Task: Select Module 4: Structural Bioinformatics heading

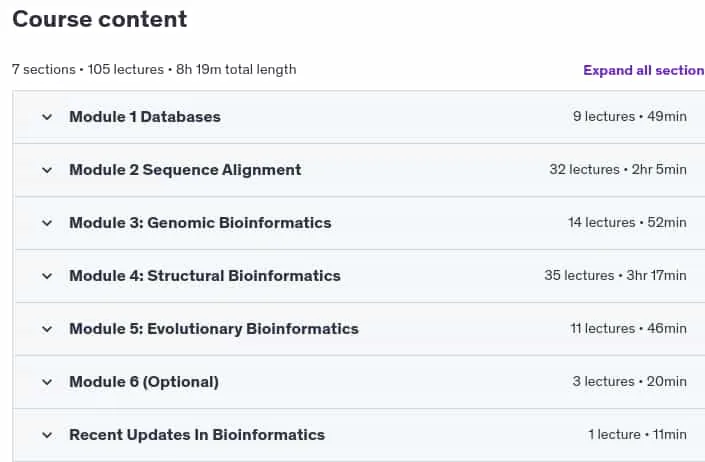Action: (x=205, y=276)
